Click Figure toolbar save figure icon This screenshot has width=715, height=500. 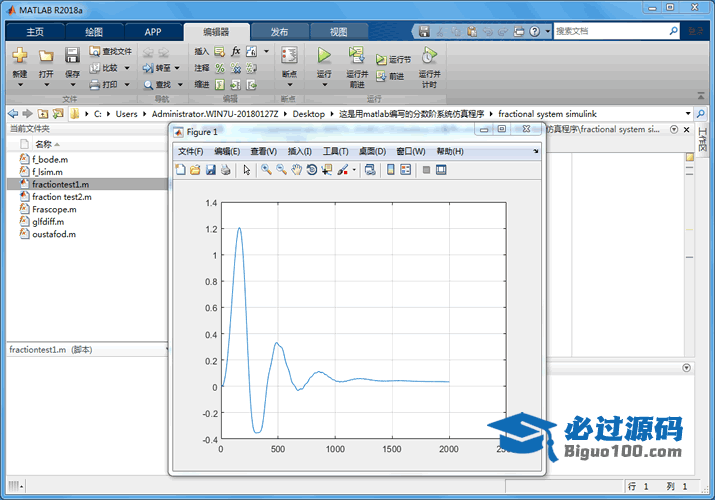210,170
